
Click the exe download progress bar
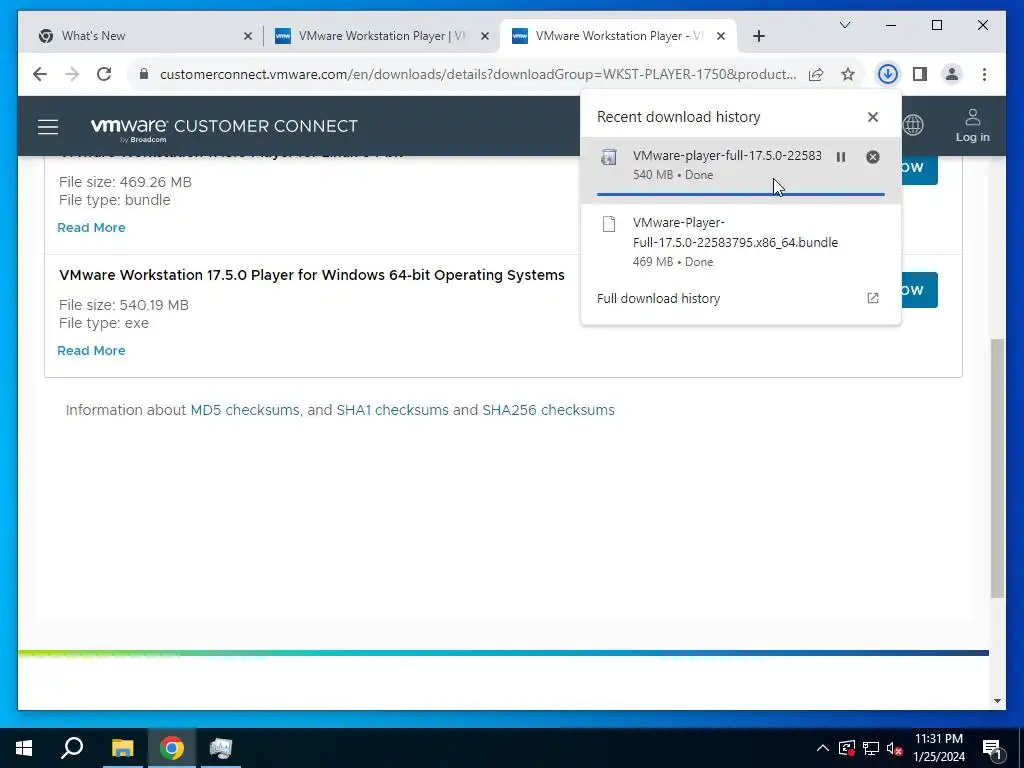(741, 194)
